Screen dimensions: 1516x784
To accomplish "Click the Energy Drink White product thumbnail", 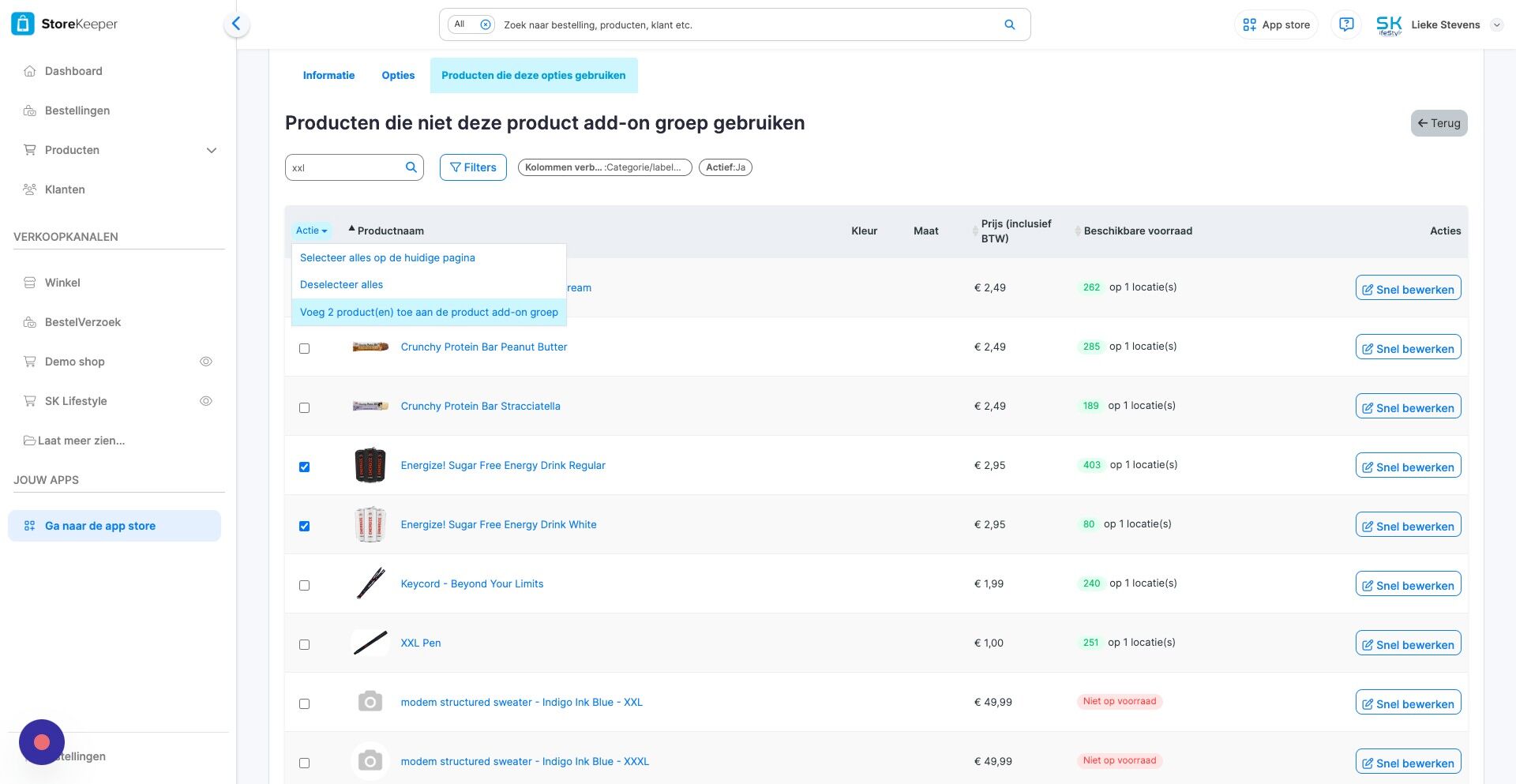I will tap(370, 524).
